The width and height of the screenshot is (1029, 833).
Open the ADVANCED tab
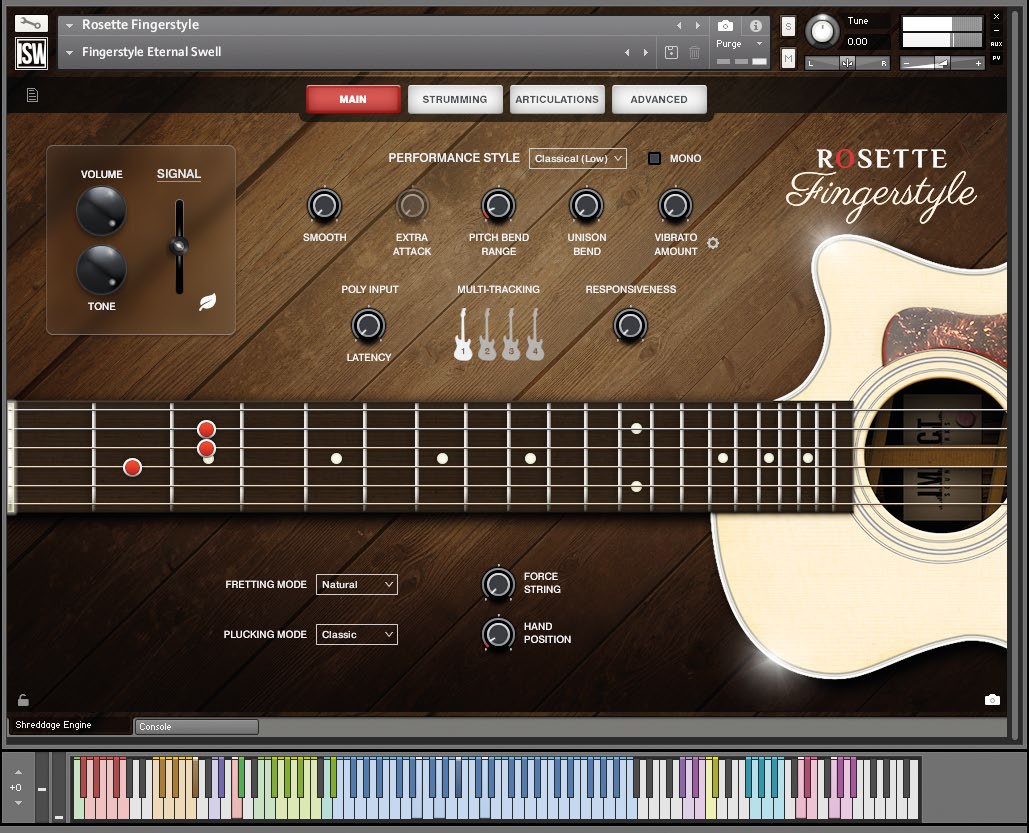tap(659, 99)
